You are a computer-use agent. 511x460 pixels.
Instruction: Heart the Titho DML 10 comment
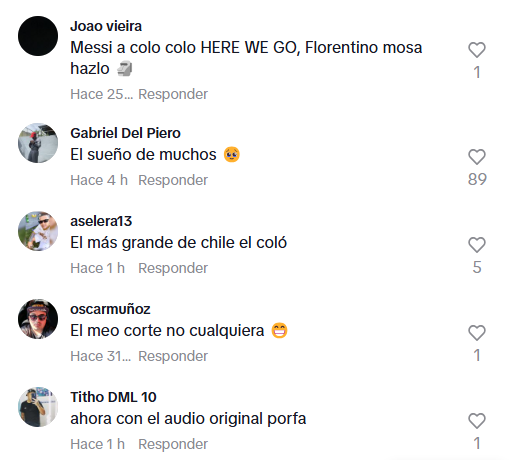477,421
